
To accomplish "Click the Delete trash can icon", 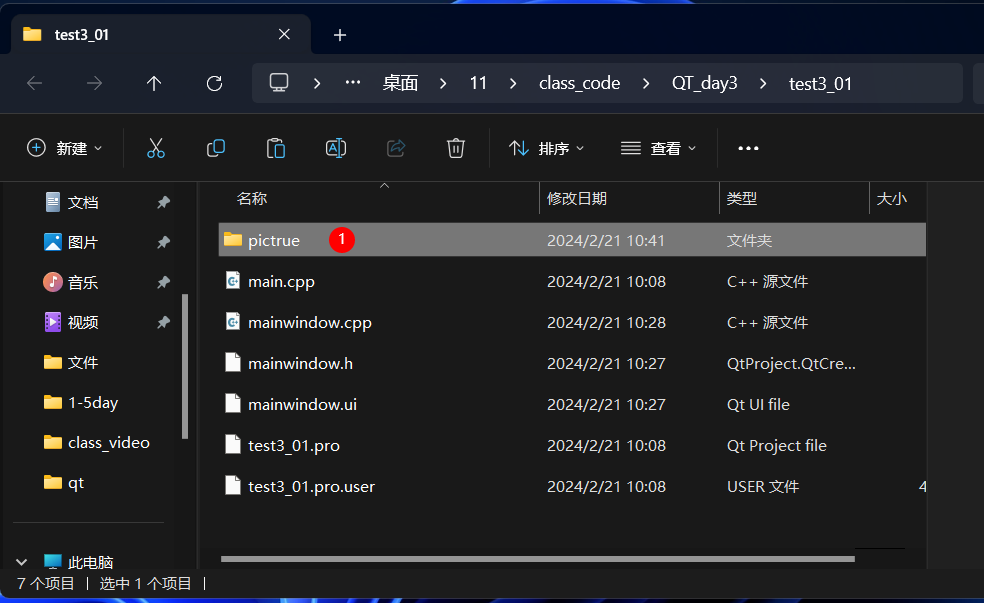I will pyautogui.click(x=455, y=148).
